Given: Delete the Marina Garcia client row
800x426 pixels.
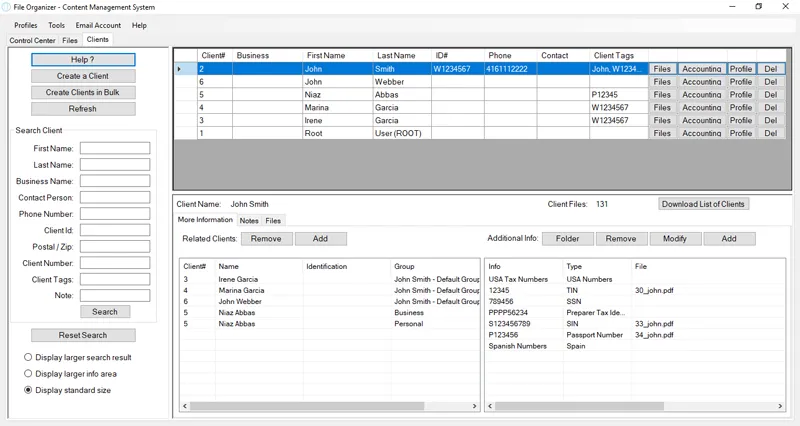Looking at the screenshot, I should click(771, 108).
